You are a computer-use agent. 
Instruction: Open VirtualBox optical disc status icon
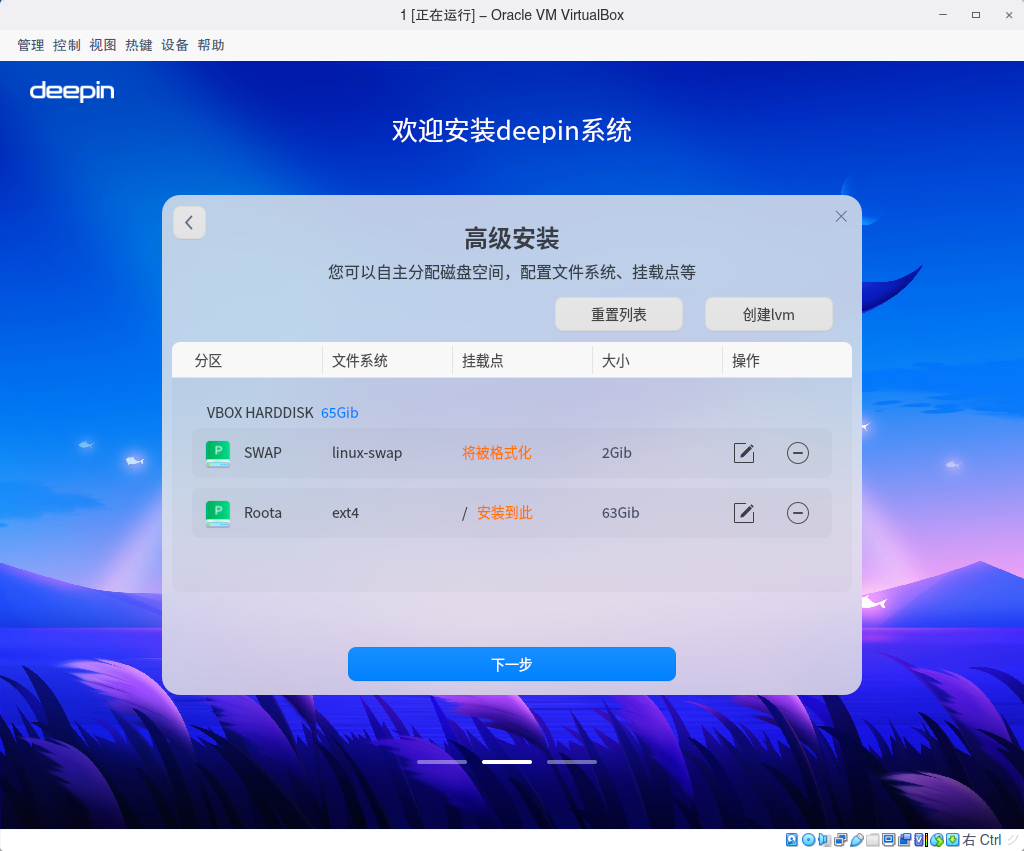coord(808,840)
